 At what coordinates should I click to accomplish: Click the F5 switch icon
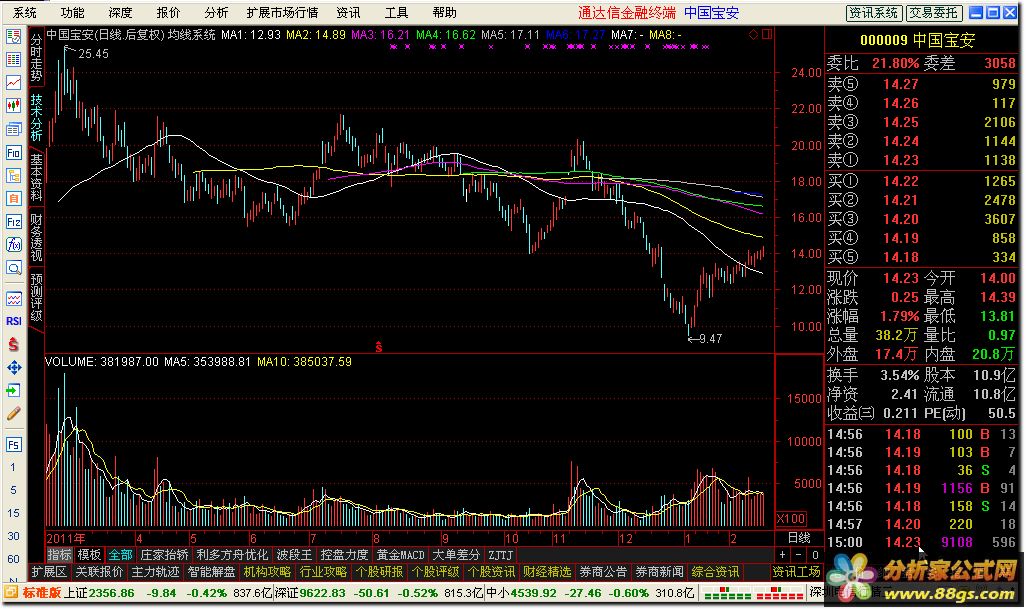point(14,445)
